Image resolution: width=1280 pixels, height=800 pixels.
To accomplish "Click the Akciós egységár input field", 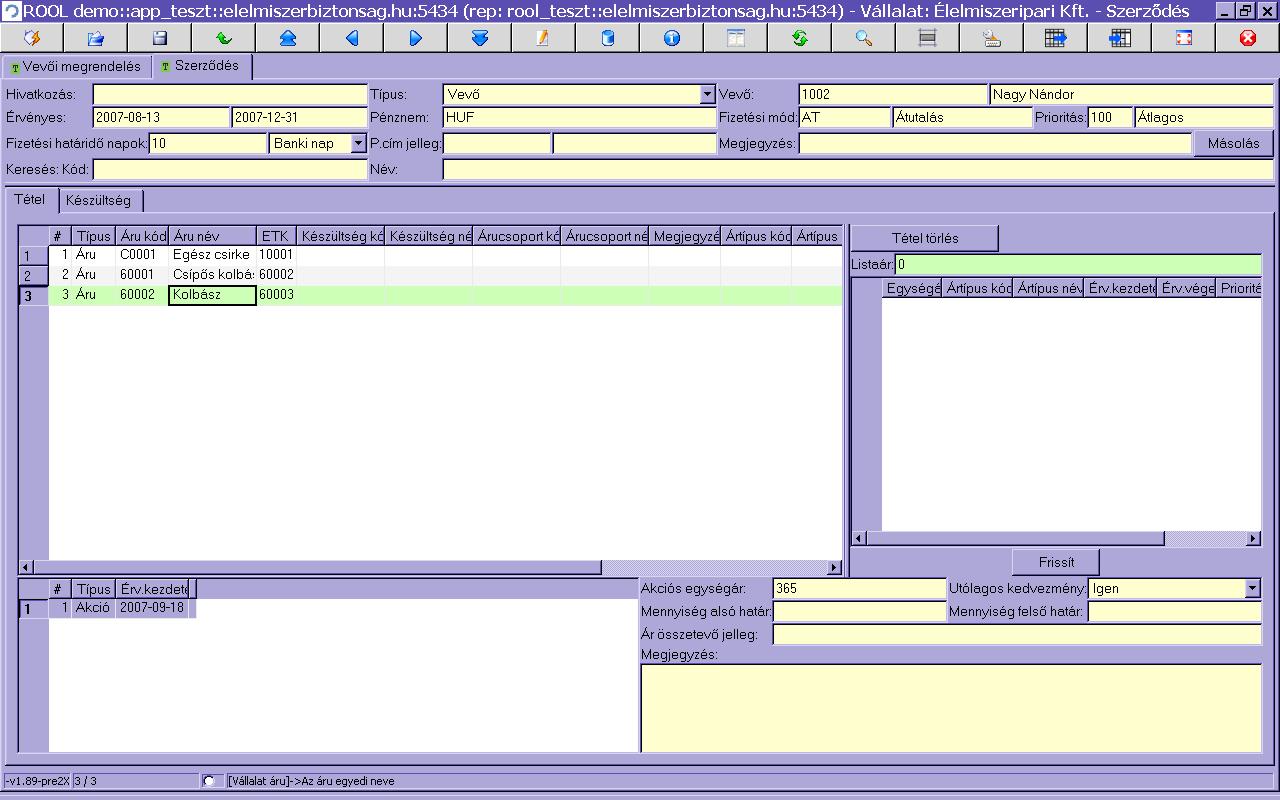I will coord(858,589).
